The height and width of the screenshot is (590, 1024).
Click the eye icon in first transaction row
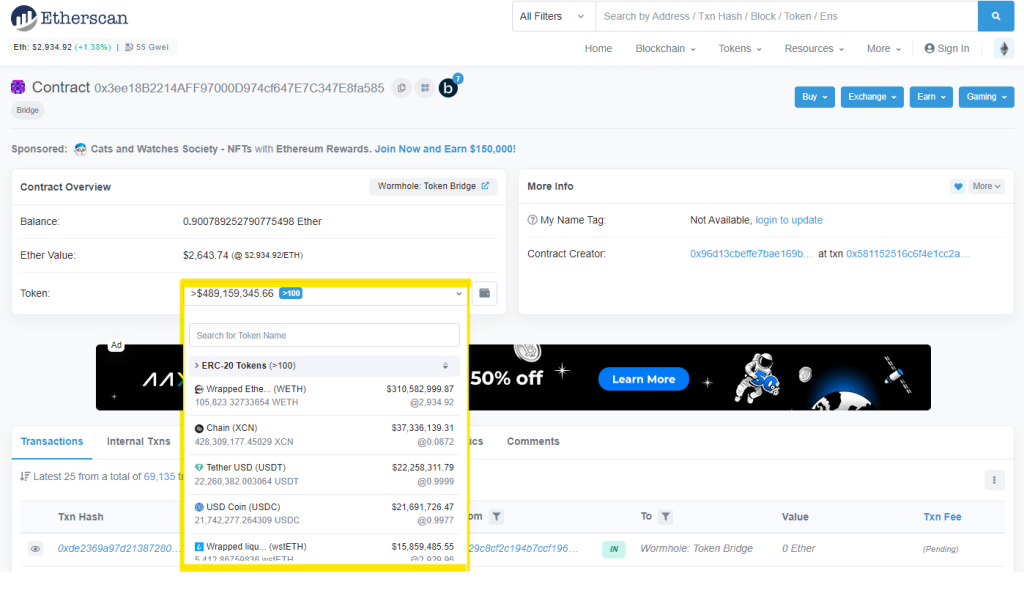(x=35, y=549)
